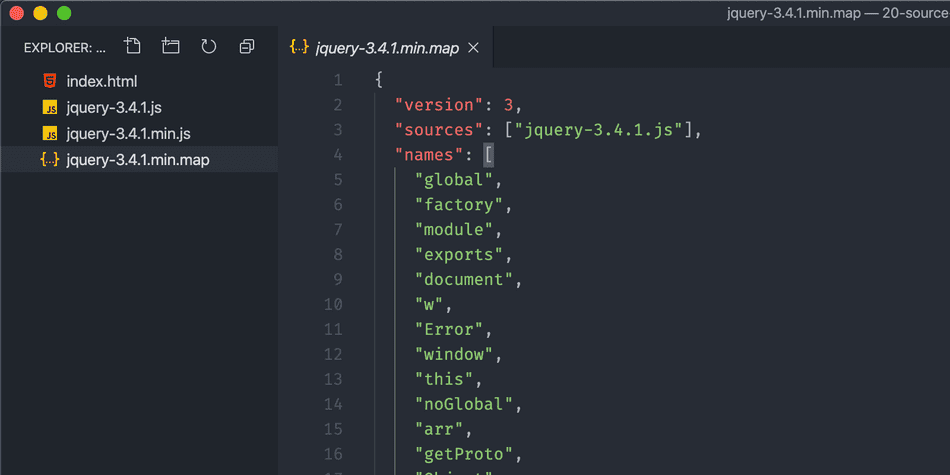
Task: Click the JS icon beside jquery-3.4.1.js
Action: (x=49, y=107)
